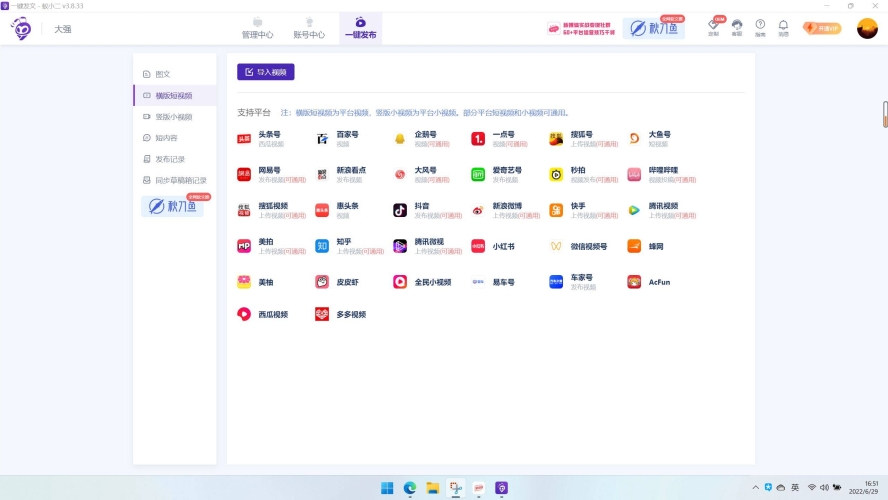Open the user avatar at top right

867,28
